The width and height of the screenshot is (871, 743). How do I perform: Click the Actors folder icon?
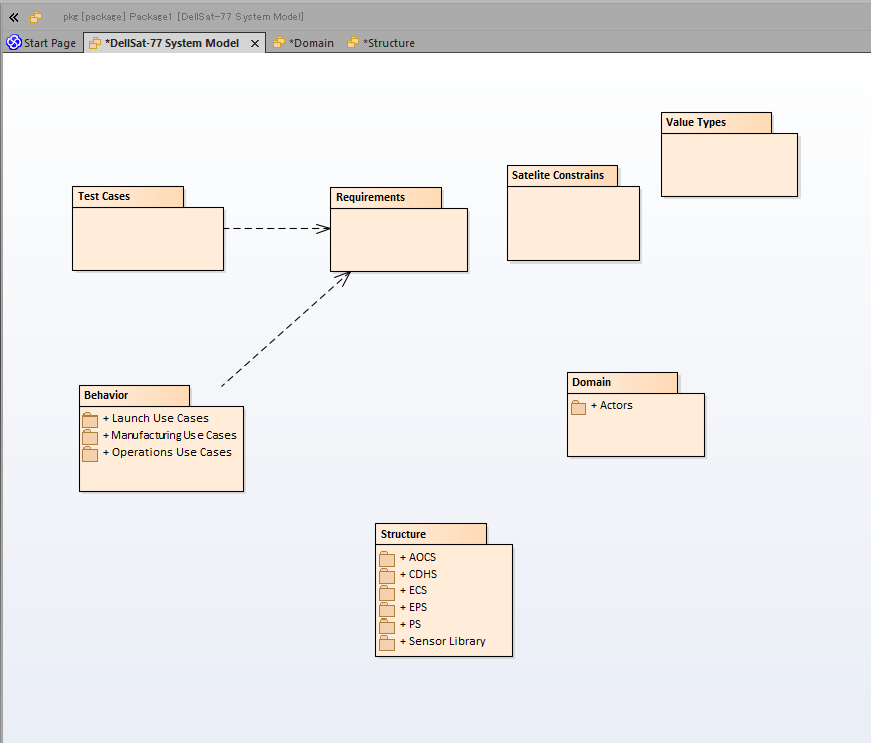[x=578, y=407]
